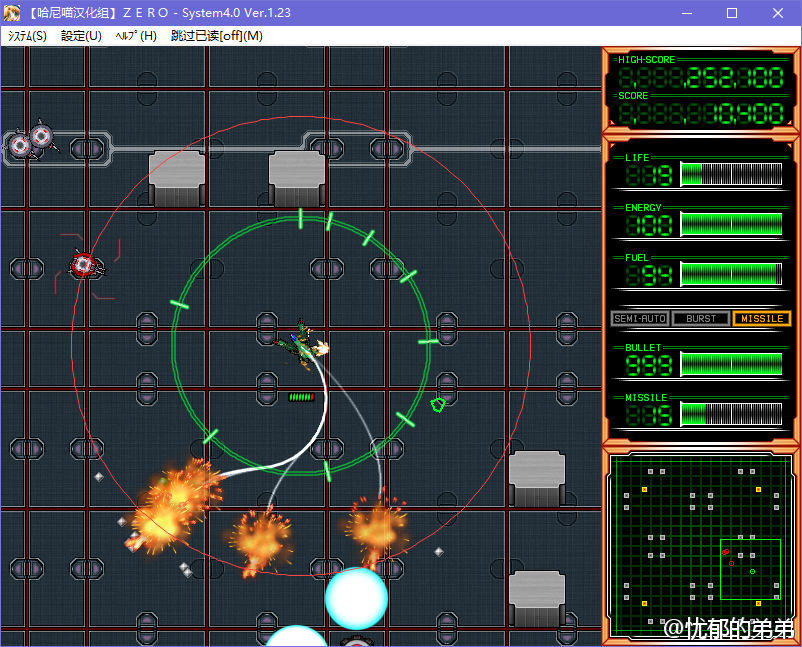The image size is (802, 647).
Task: Click the LIFE gauge bar
Action: tap(731, 174)
